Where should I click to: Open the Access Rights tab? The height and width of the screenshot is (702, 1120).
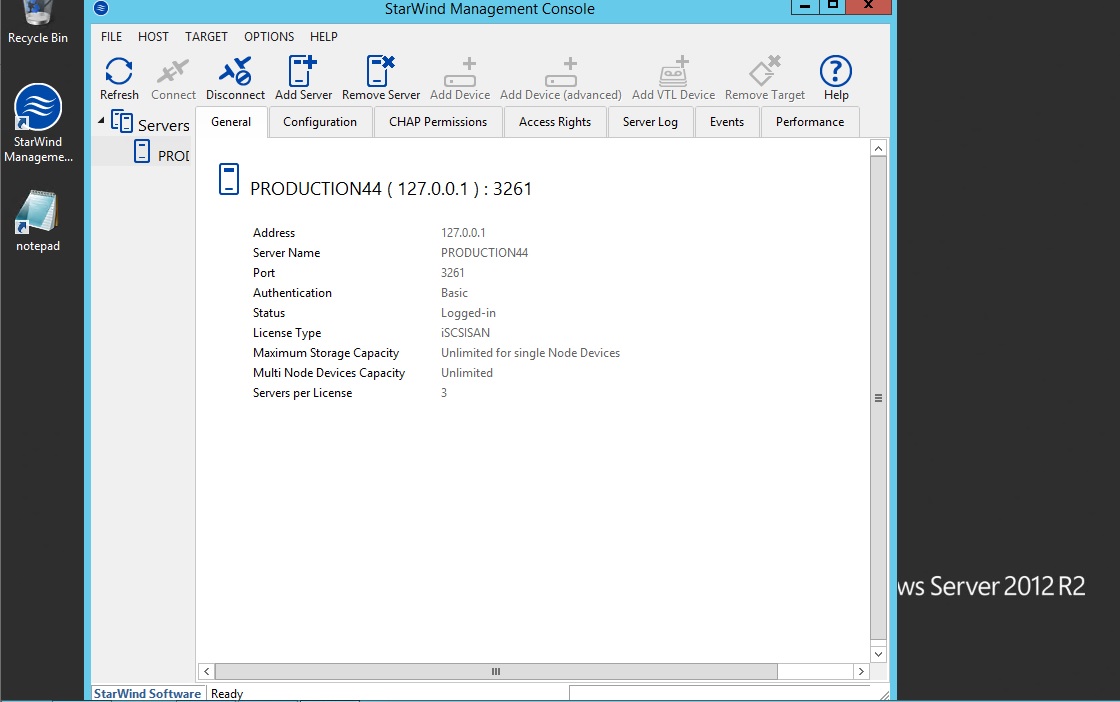tap(555, 122)
